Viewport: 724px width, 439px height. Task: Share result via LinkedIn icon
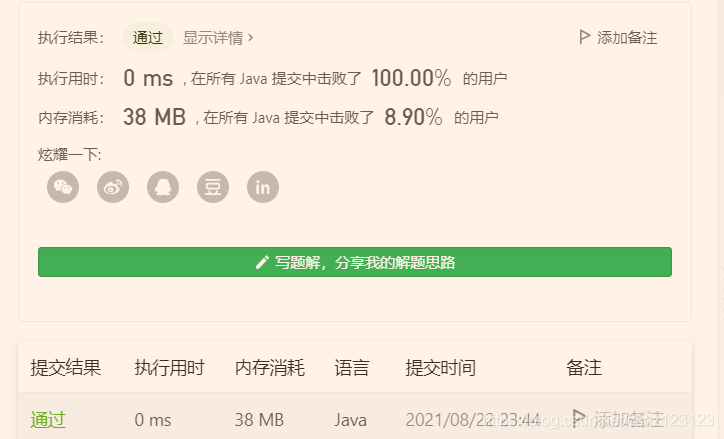click(263, 187)
